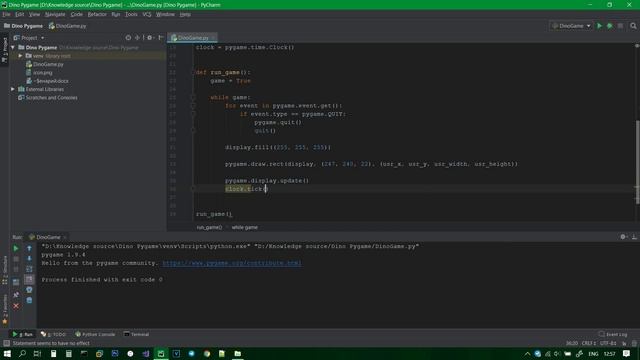Viewport: 640px width, 360px height.
Task: Click the down arrow in Run console
Action: pyautogui.click(x=29, y=258)
